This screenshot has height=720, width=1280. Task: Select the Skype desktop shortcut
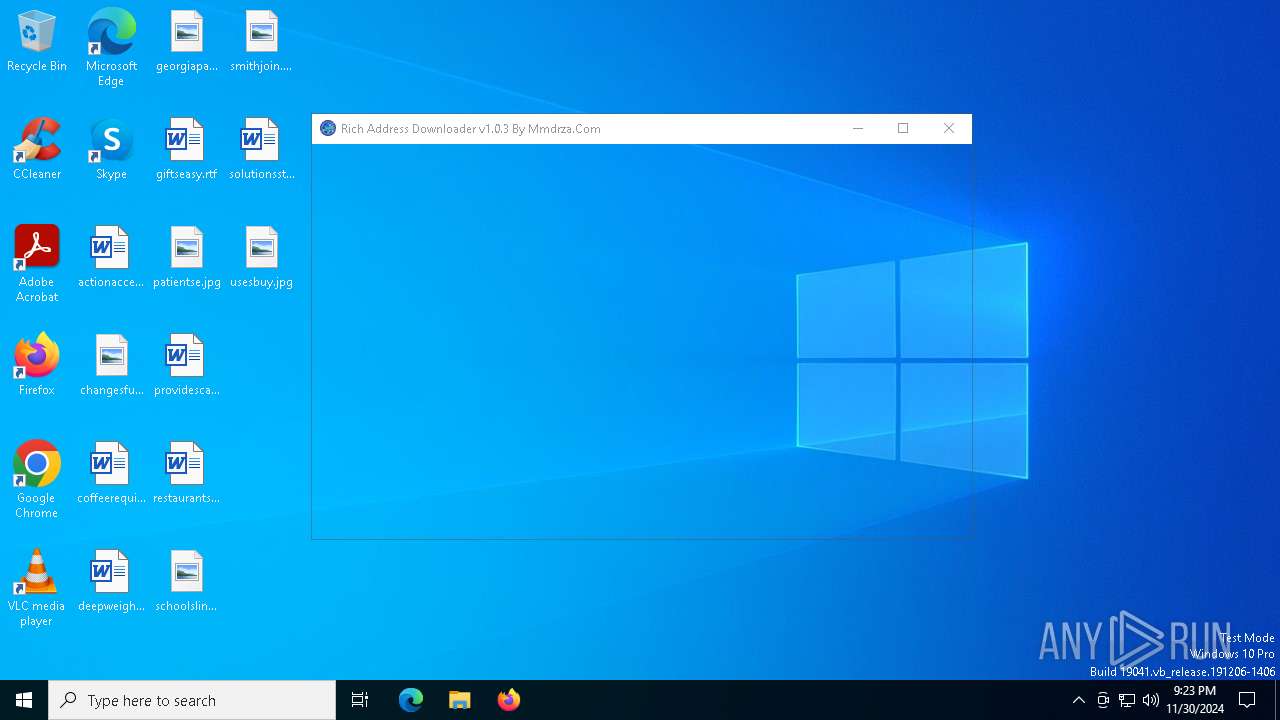(x=111, y=150)
